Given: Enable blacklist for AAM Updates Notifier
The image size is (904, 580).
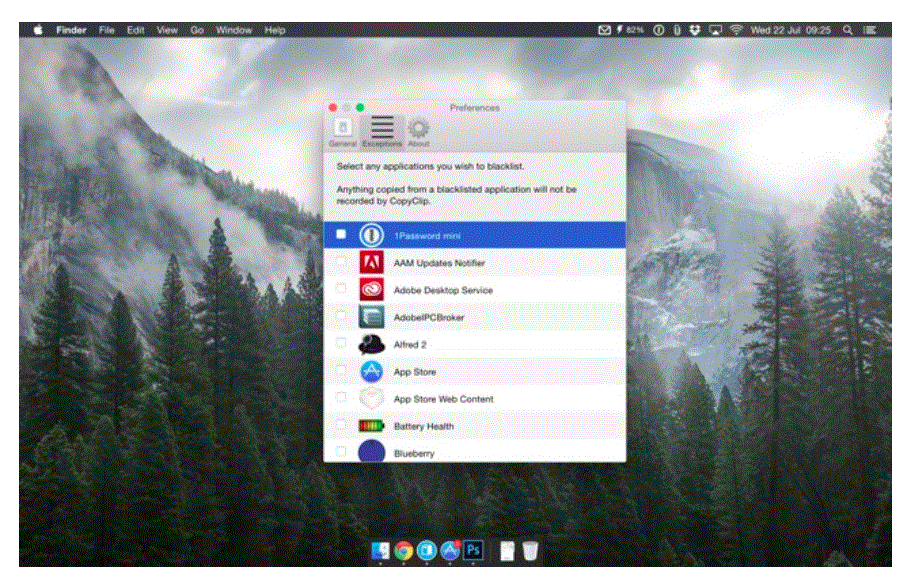Looking at the screenshot, I should (x=341, y=261).
